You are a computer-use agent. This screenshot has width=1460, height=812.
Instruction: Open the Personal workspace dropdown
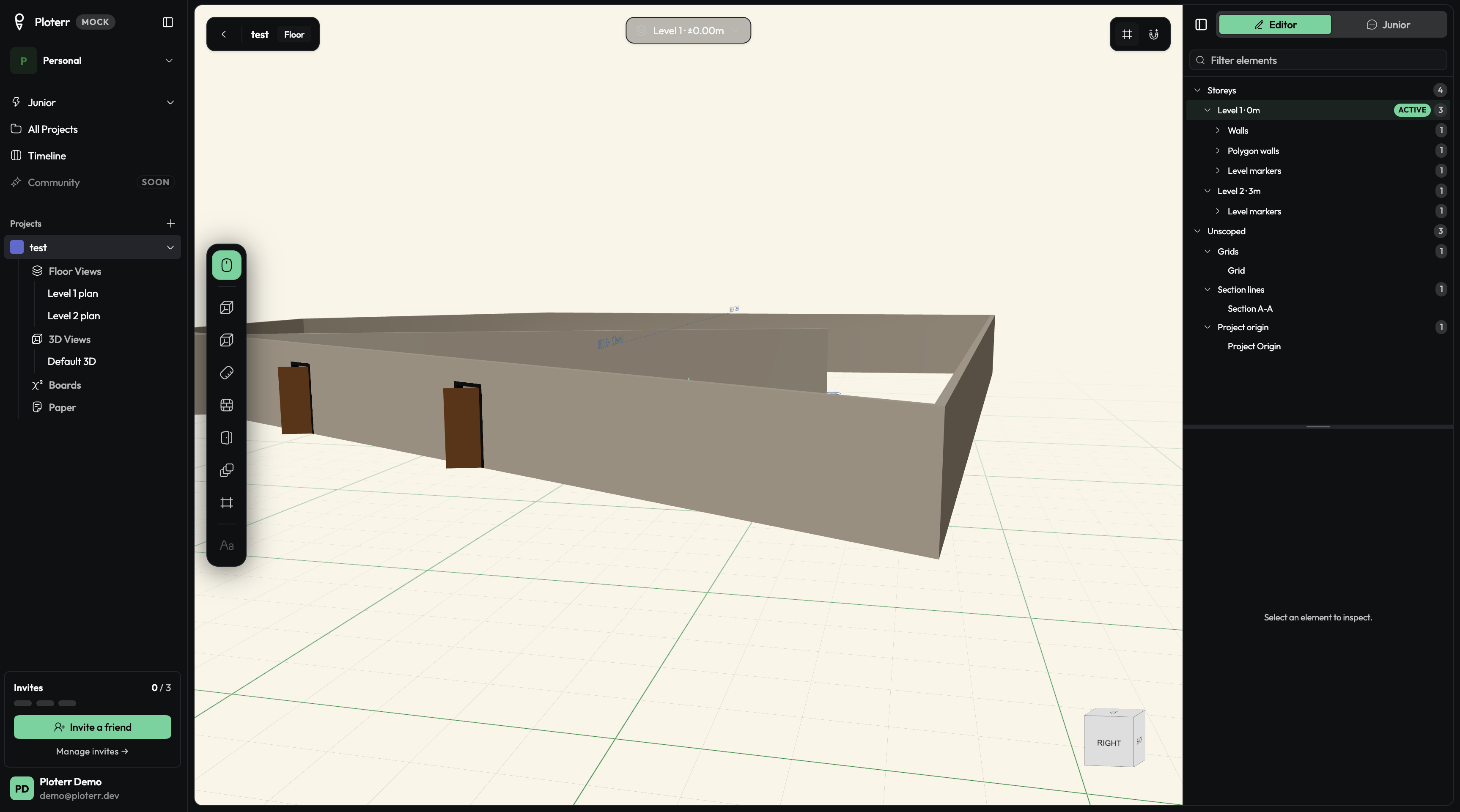(x=92, y=60)
